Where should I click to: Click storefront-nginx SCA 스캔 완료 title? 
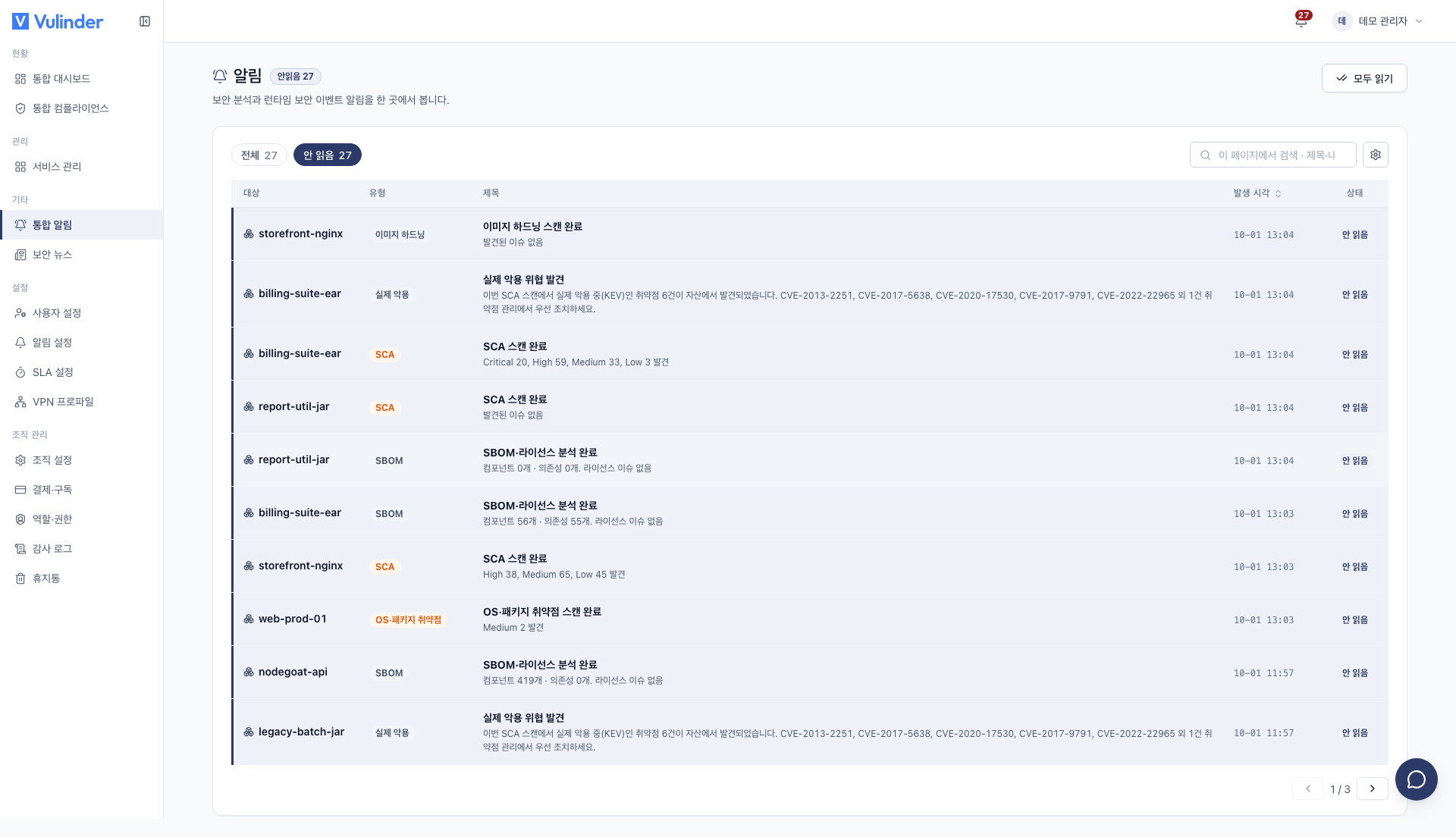515,559
